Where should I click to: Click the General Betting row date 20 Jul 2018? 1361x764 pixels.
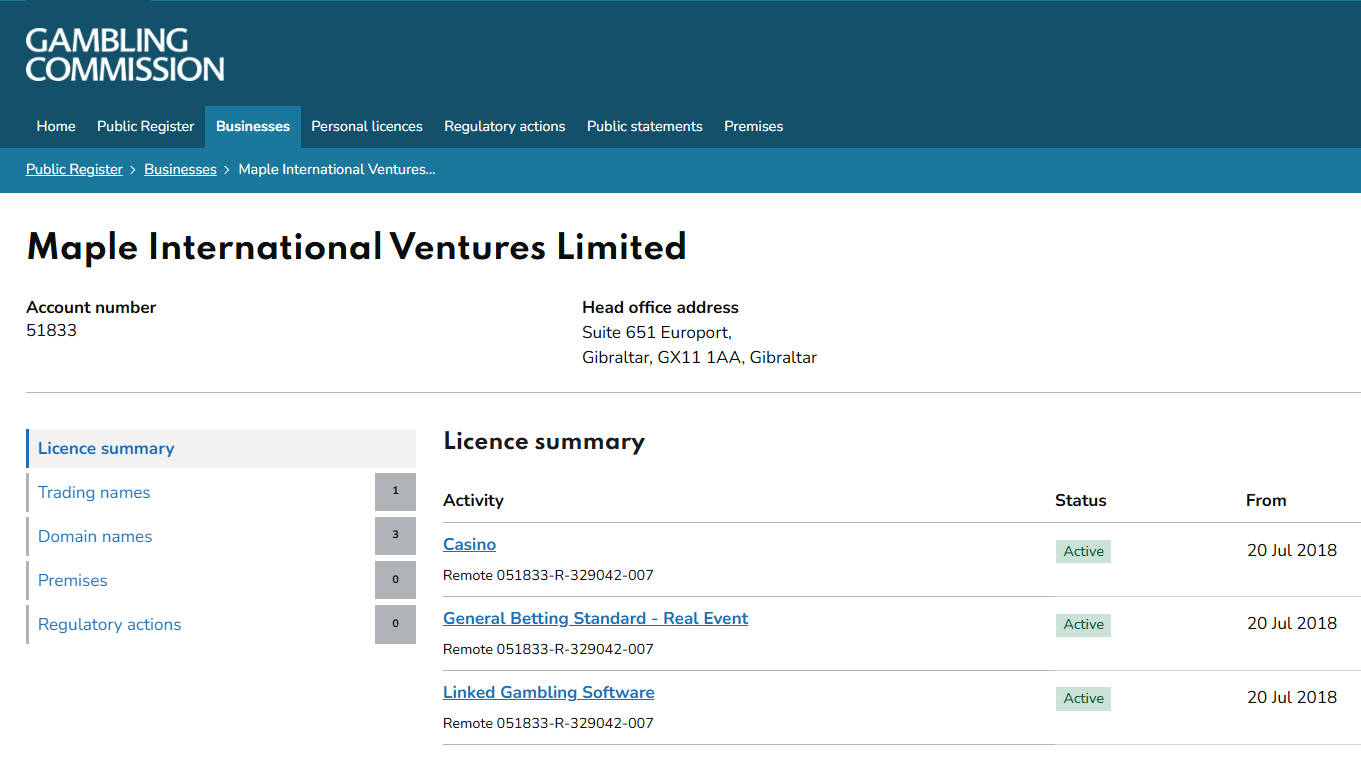point(1291,623)
